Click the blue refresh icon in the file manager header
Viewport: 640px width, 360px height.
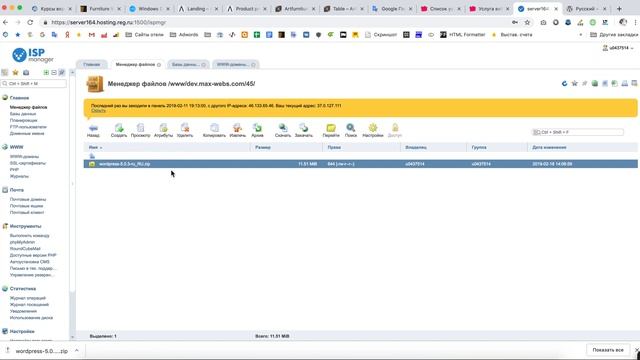[564, 83]
